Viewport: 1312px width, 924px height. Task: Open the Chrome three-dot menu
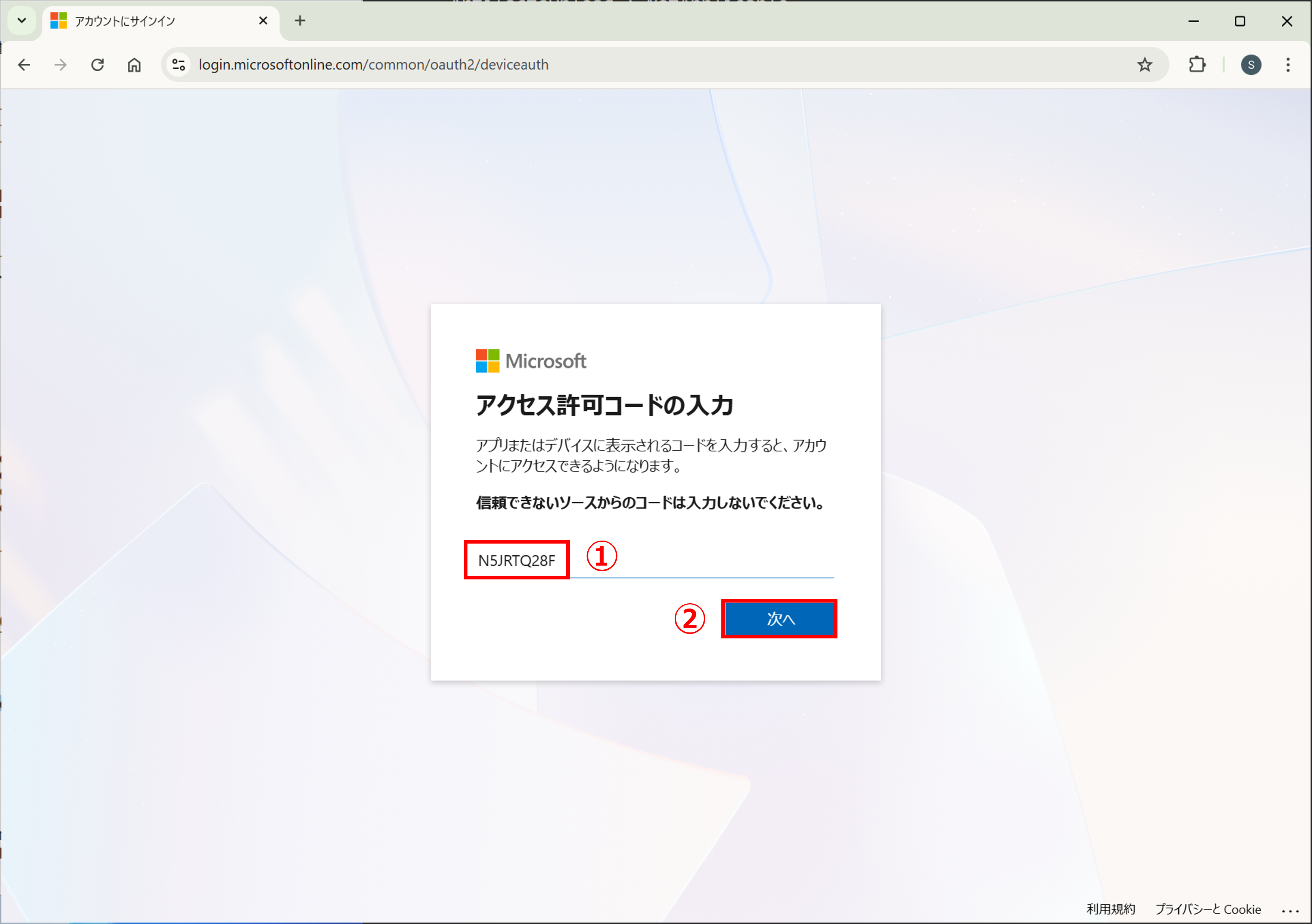point(1288,65)
